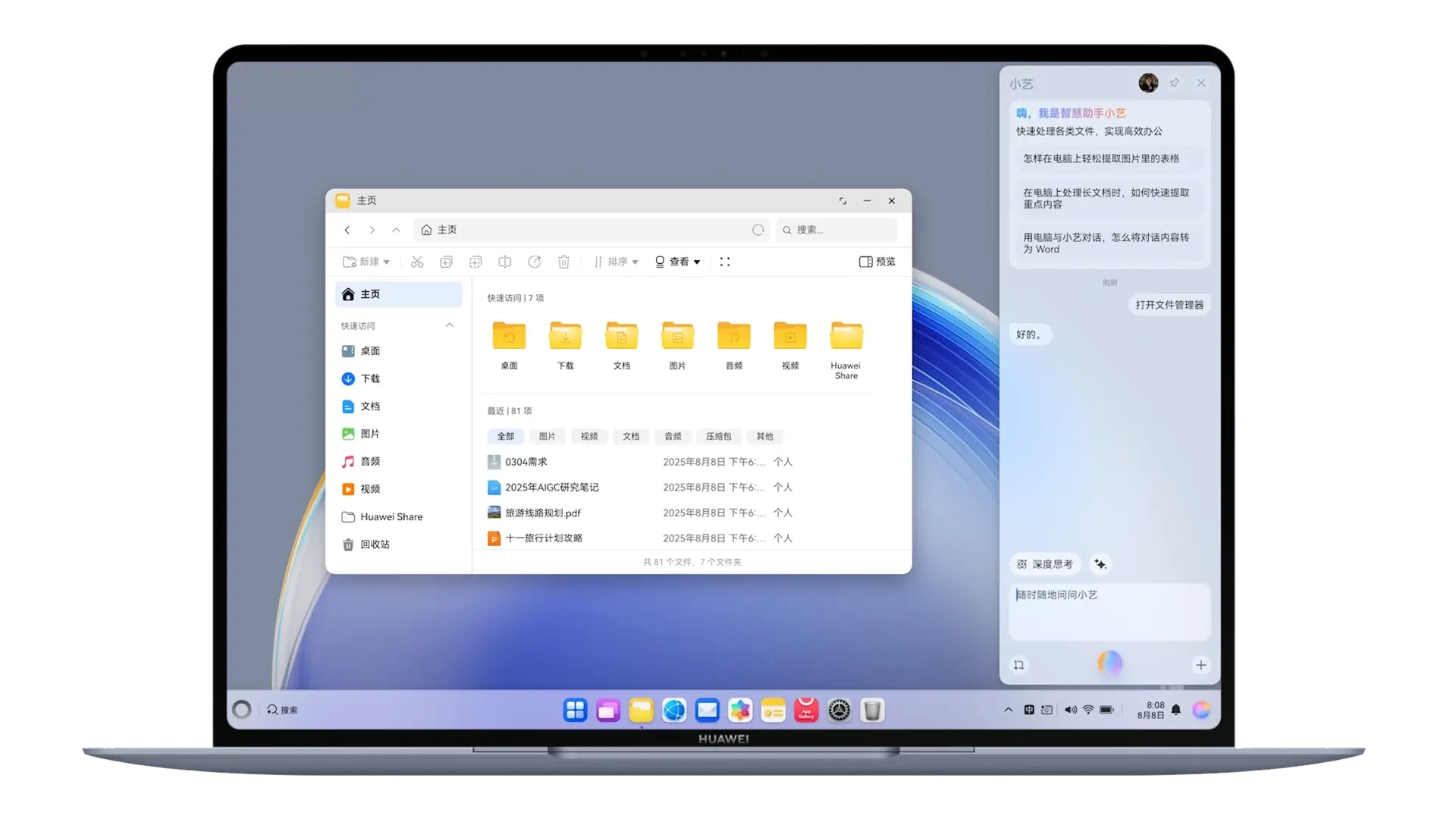The height and width of the screenshot is (819, 1456).
Task: Select Huawei Share in the sidebar
Action: tap(398, 516)
